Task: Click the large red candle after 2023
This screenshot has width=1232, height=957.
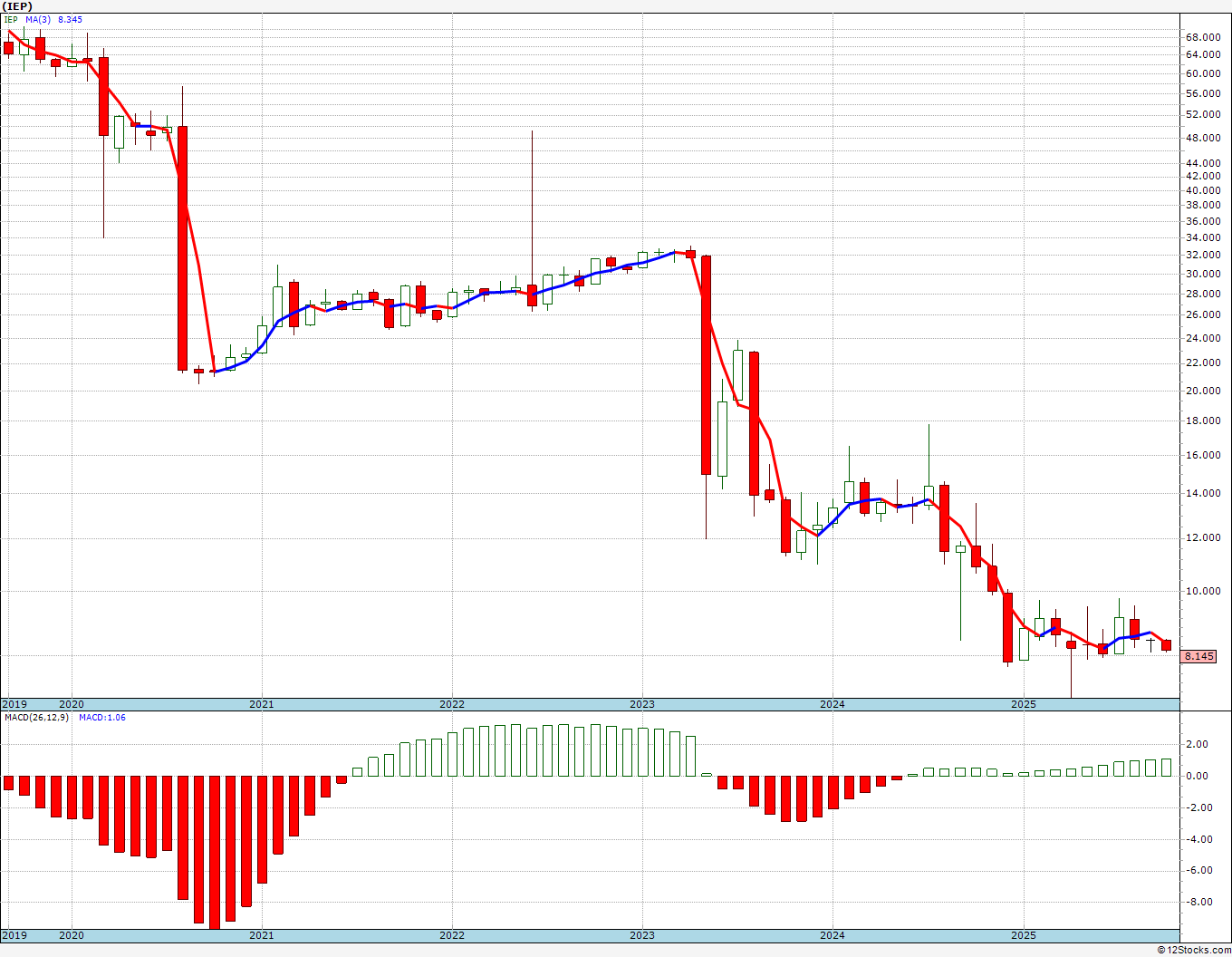Action: pos(706,365)
